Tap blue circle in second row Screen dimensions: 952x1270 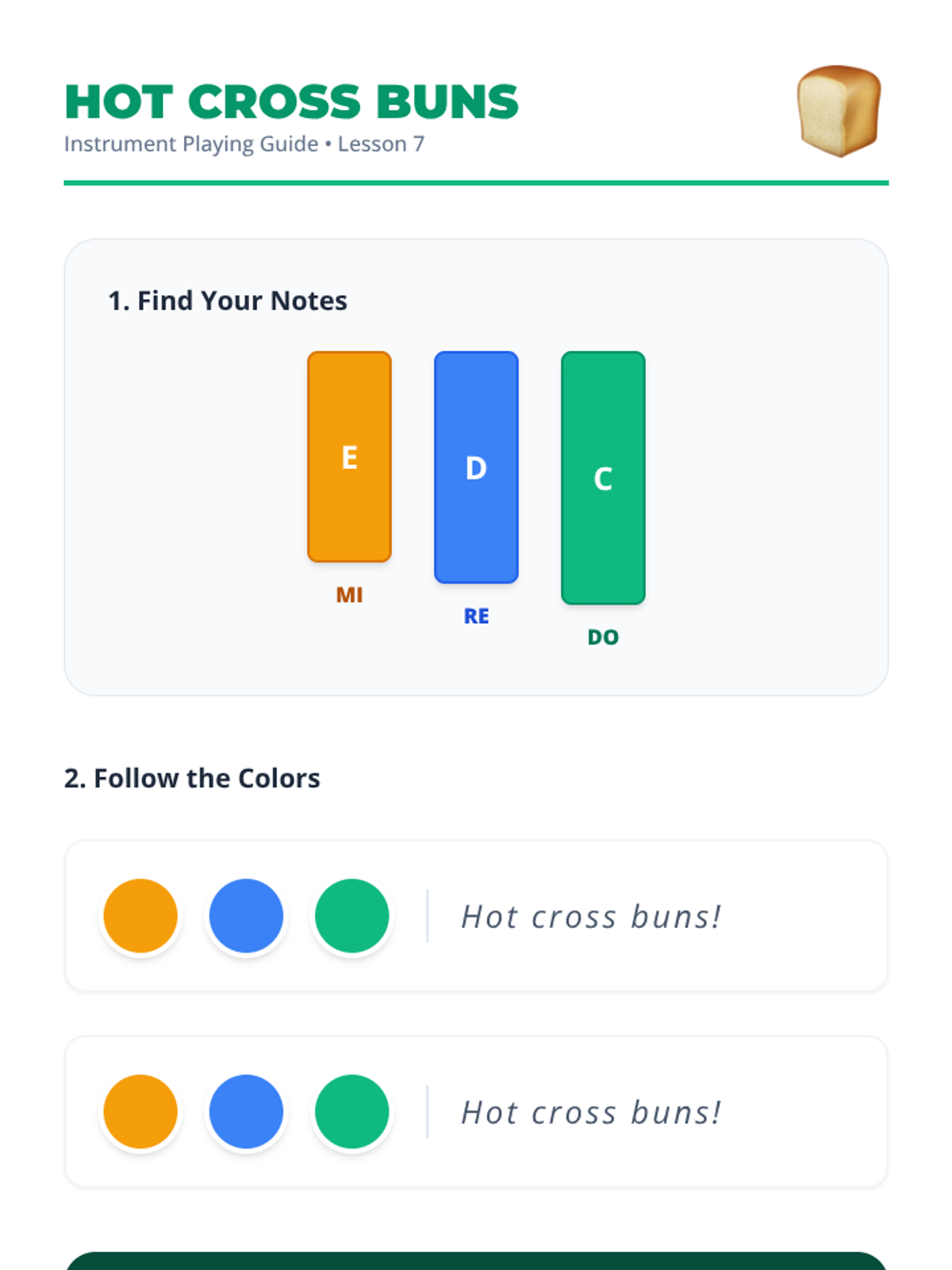[246, 1112]
